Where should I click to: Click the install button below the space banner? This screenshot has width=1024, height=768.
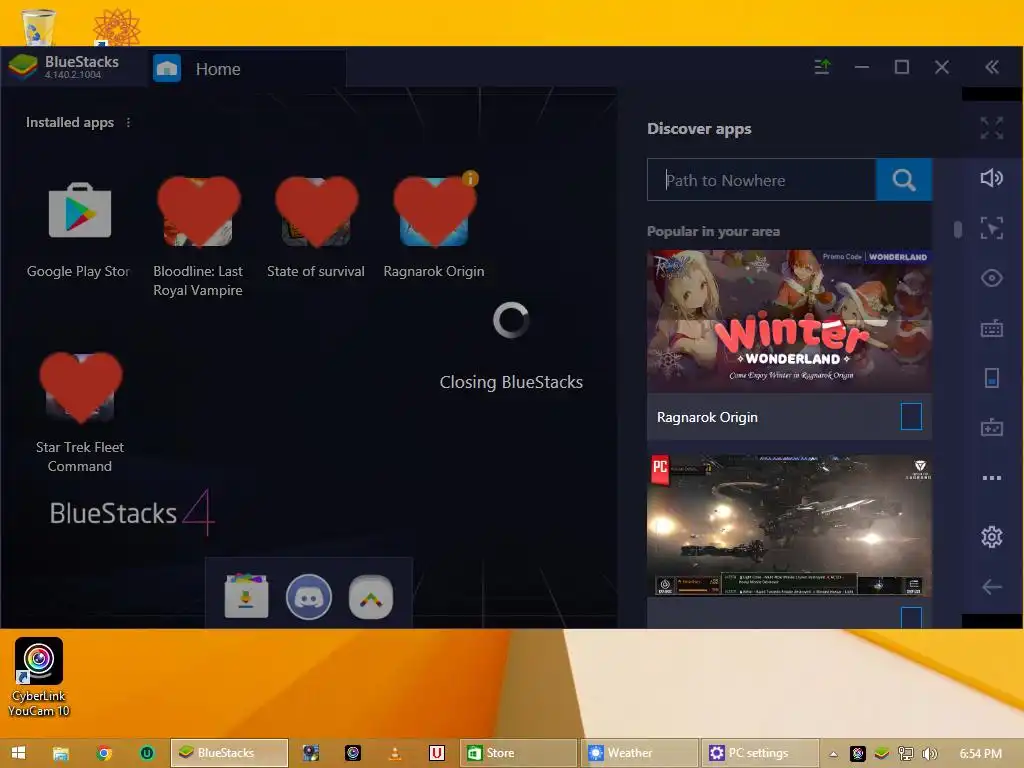pyautogui.click(x=911, y=618)
